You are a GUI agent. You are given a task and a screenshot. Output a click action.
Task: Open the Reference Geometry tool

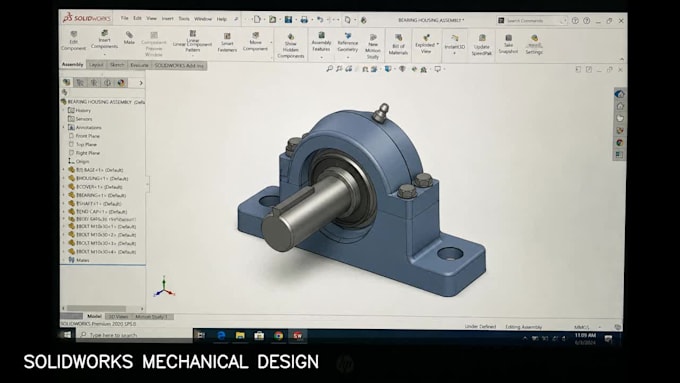348,43
